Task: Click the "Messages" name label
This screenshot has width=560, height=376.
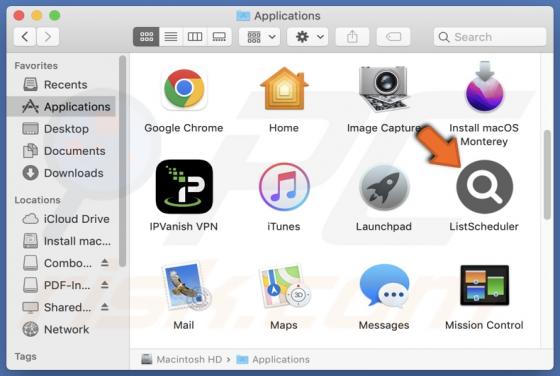Action: pyautogui.click(x=384, y=325)
